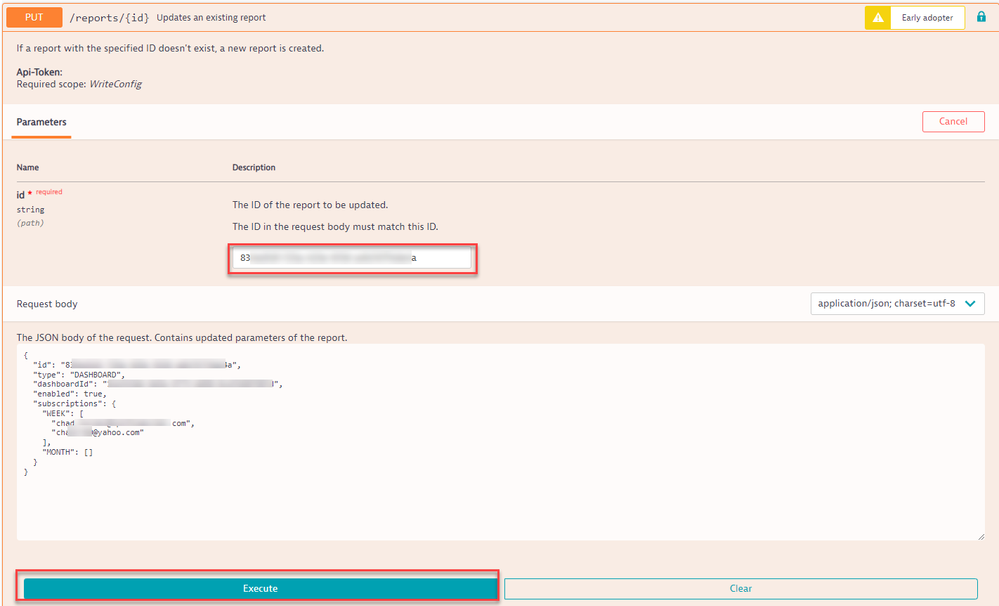Click the WriteConfig scope text
Image resolution: width=999 pixels, height=606 pixels.
pos(115,84)
